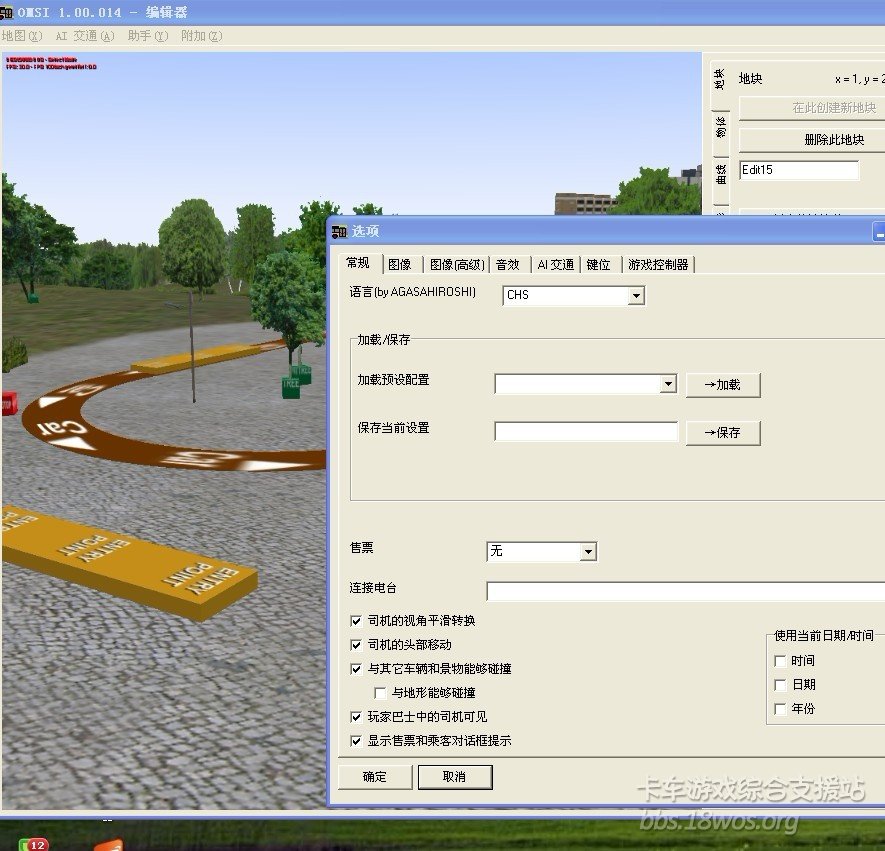Click the →保存 save button
885x851 pixels.
click(x=722, y=433)
